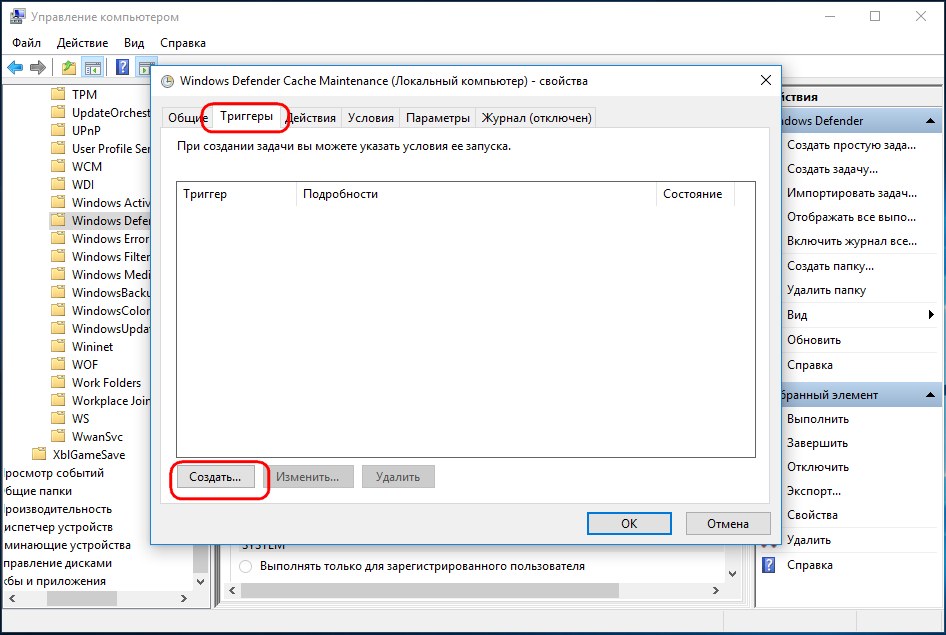Click Создать простую задачу action
Image resolution: width=946 pixels, height=635 pixels.
[851, 145]
